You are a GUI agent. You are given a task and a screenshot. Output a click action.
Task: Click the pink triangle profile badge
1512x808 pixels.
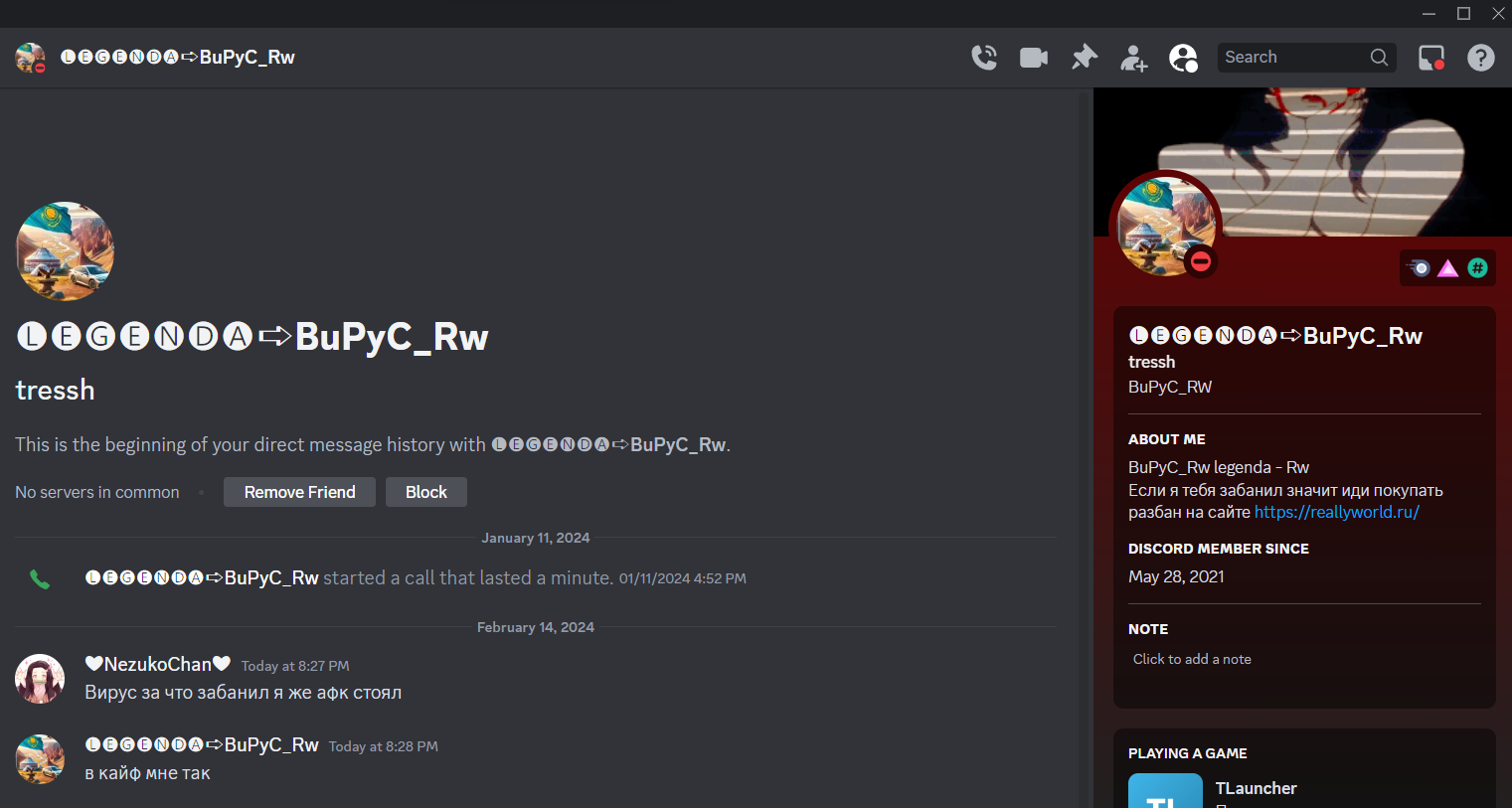pos(1448,268)
